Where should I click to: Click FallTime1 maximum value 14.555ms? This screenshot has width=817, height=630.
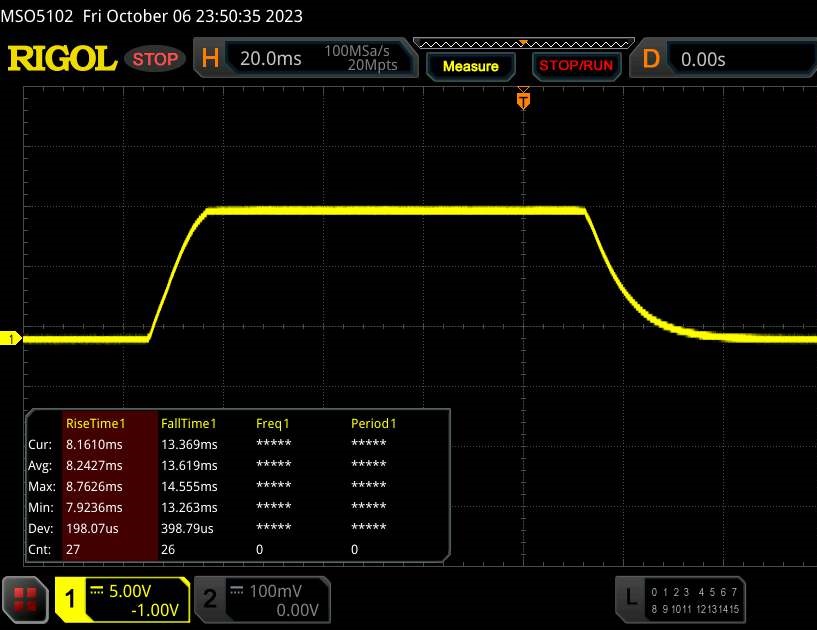[x=189, y=486]
